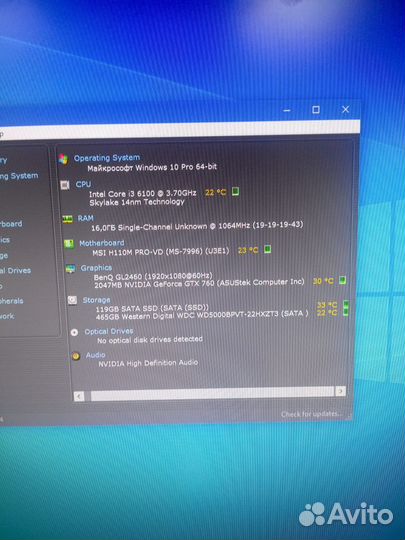Click the horizontal scrollbar right arrow
The image size is (405, 540).
[340, 391]
